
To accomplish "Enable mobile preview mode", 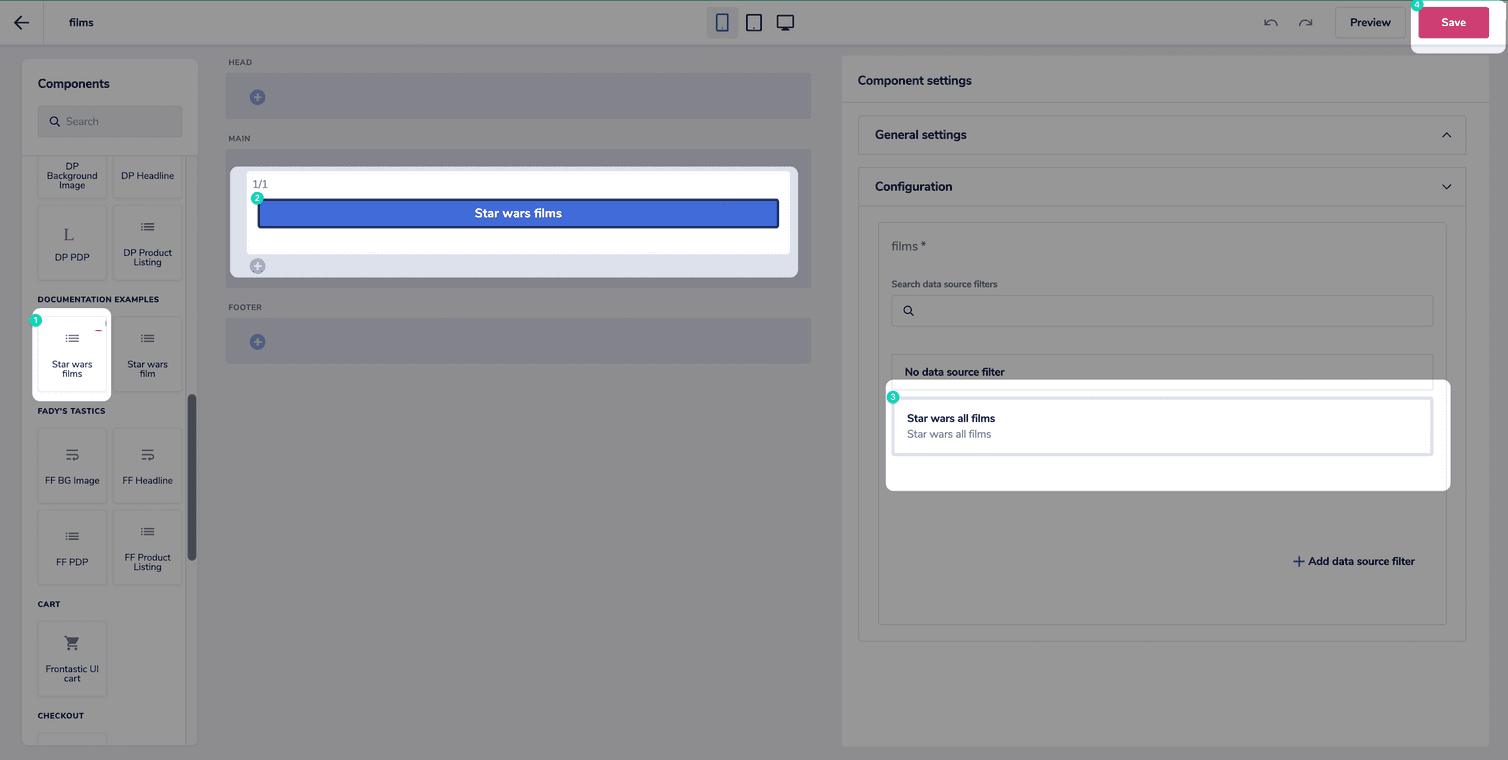I will (722, 22).
